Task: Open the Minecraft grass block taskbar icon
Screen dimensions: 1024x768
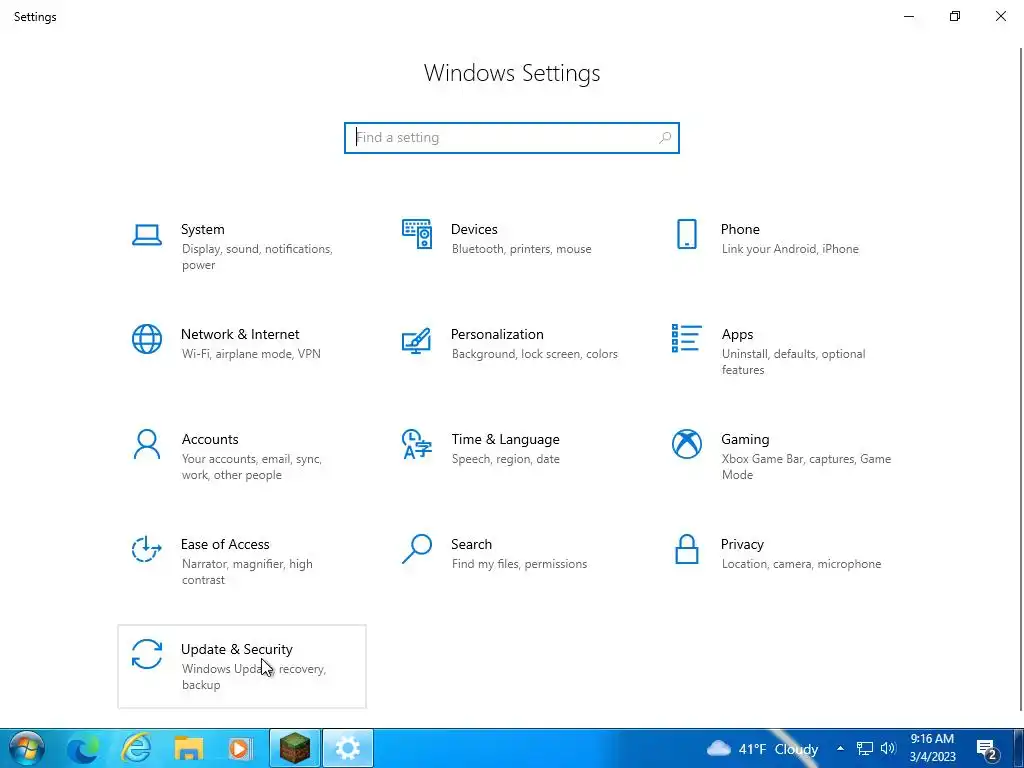Action: [295, 748]
